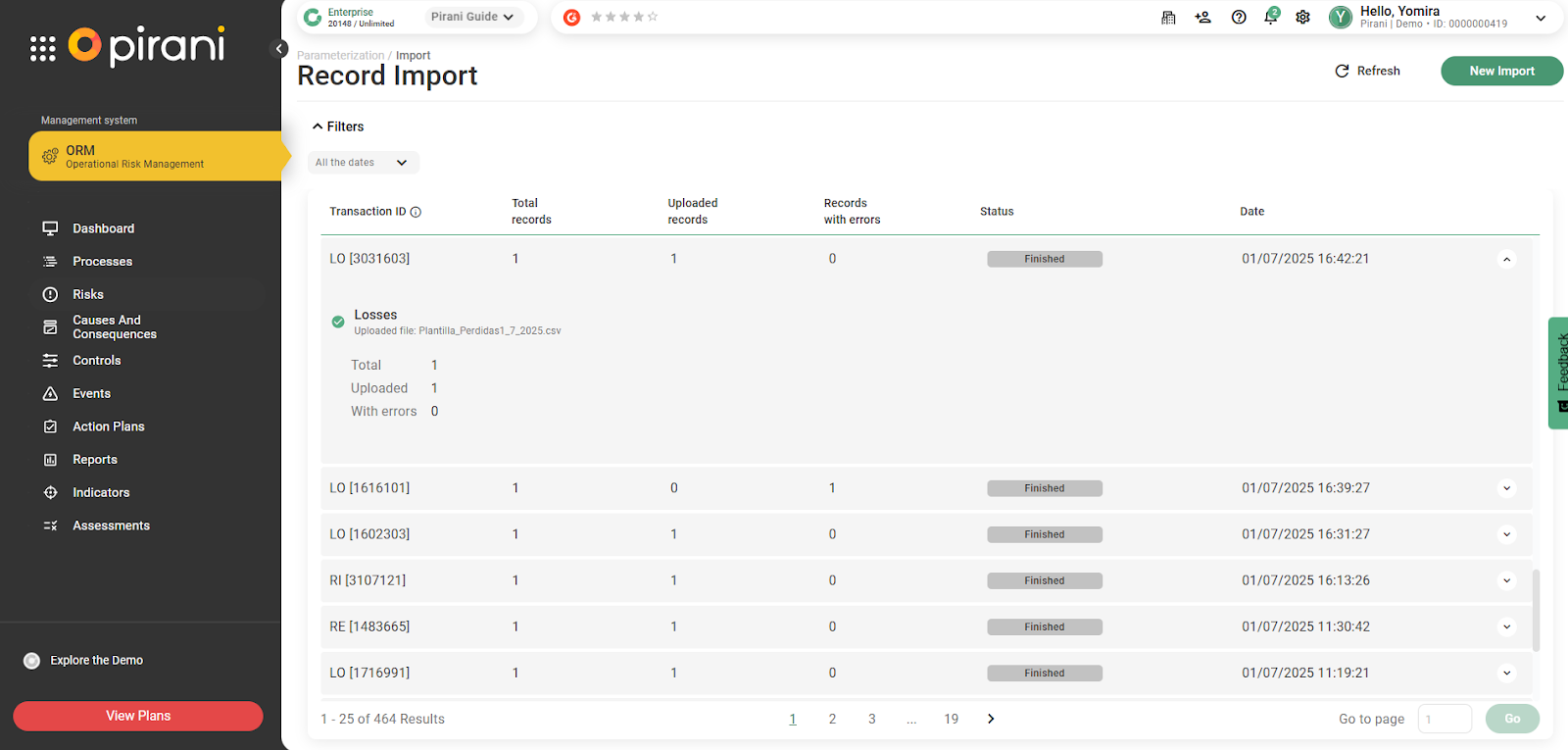Click the Events warning triangle icon
This screenshot has width=1568, height=750.
point(50,393)
